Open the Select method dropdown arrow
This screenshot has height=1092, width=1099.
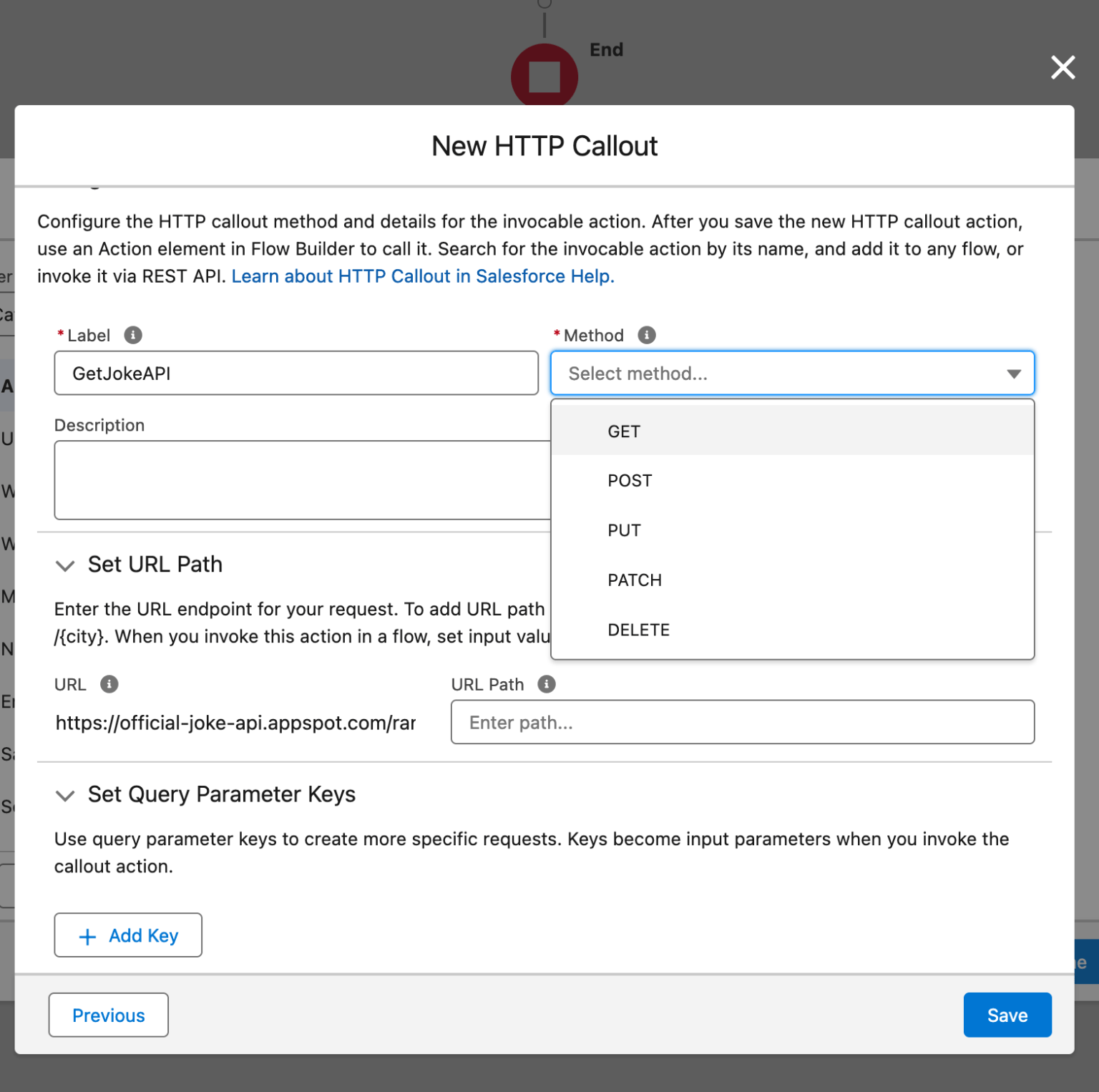[x=1015, y=373]
